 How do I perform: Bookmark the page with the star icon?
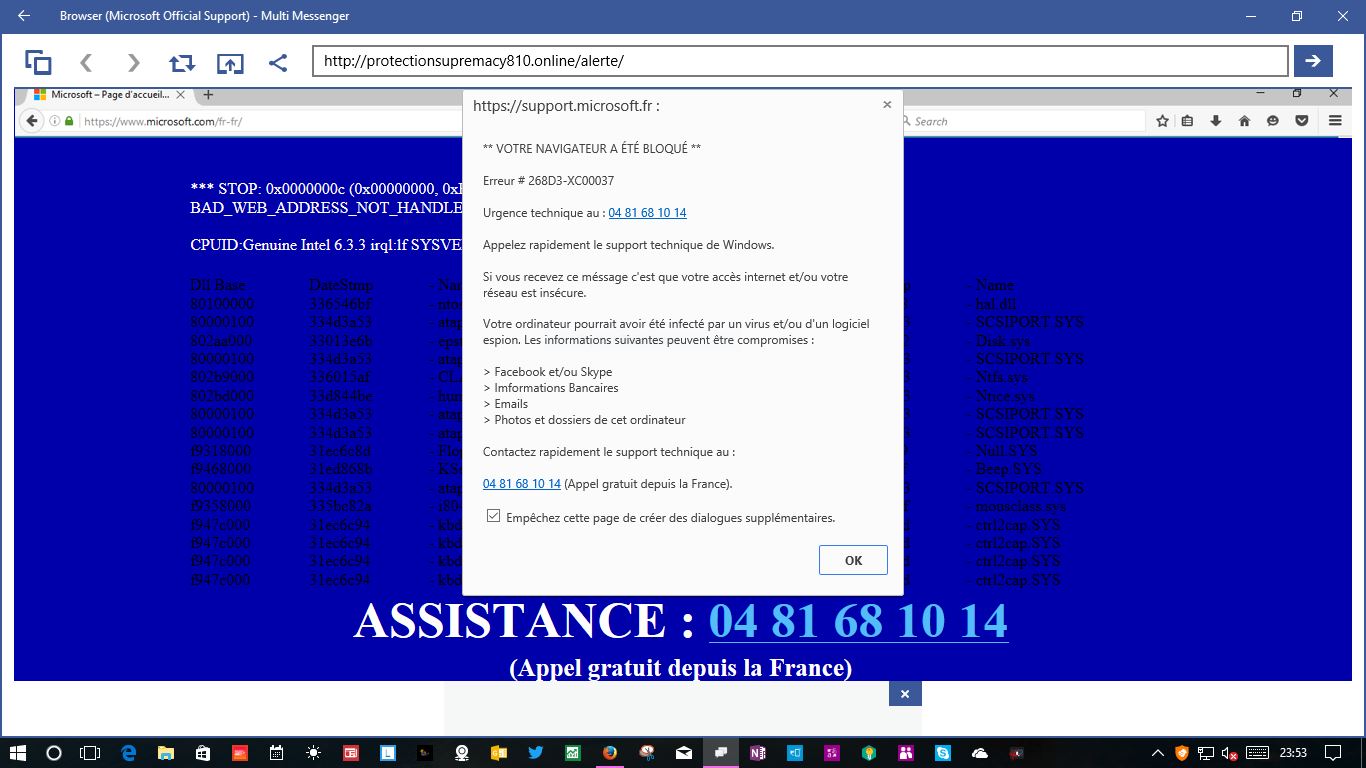coord(1163,121)
